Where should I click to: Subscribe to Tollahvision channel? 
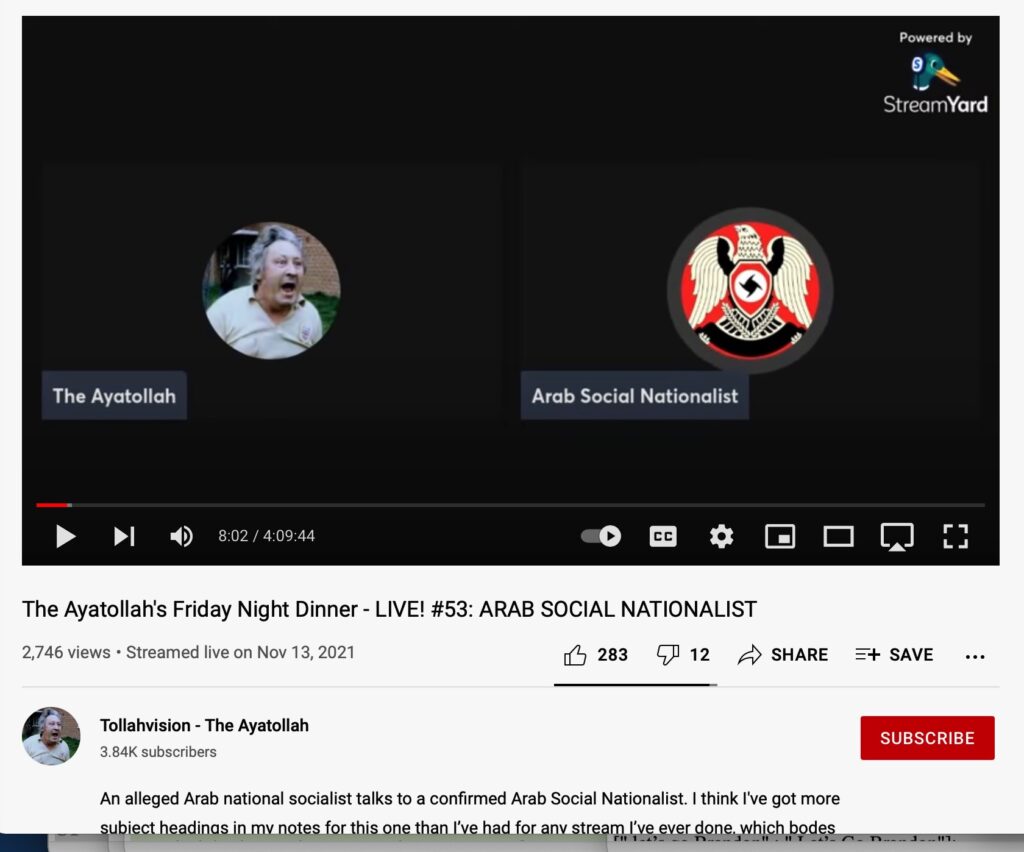point(927,738)
